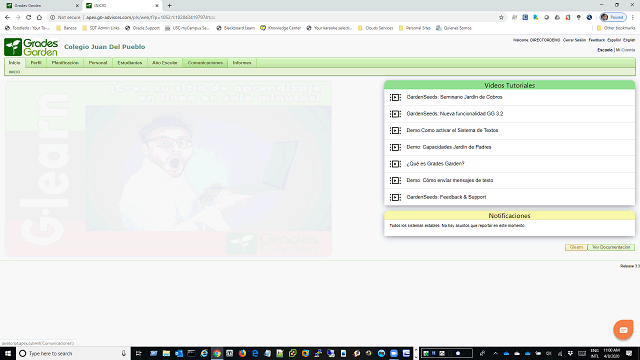Click the Cerrar Sesión link
The width and height of the screenshot is (640, 360).
pos(574,40)
